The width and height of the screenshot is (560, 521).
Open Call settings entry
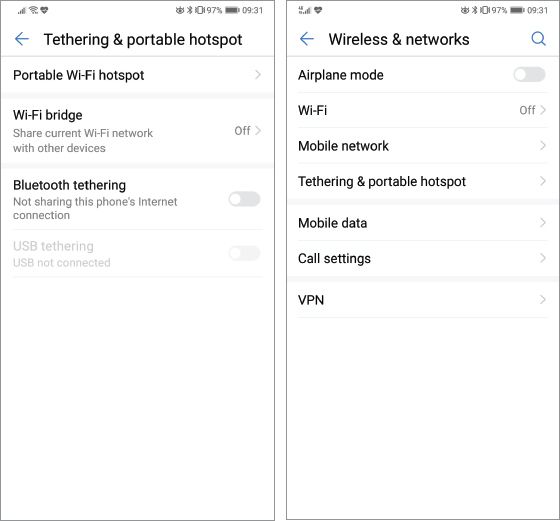(422, 258)
